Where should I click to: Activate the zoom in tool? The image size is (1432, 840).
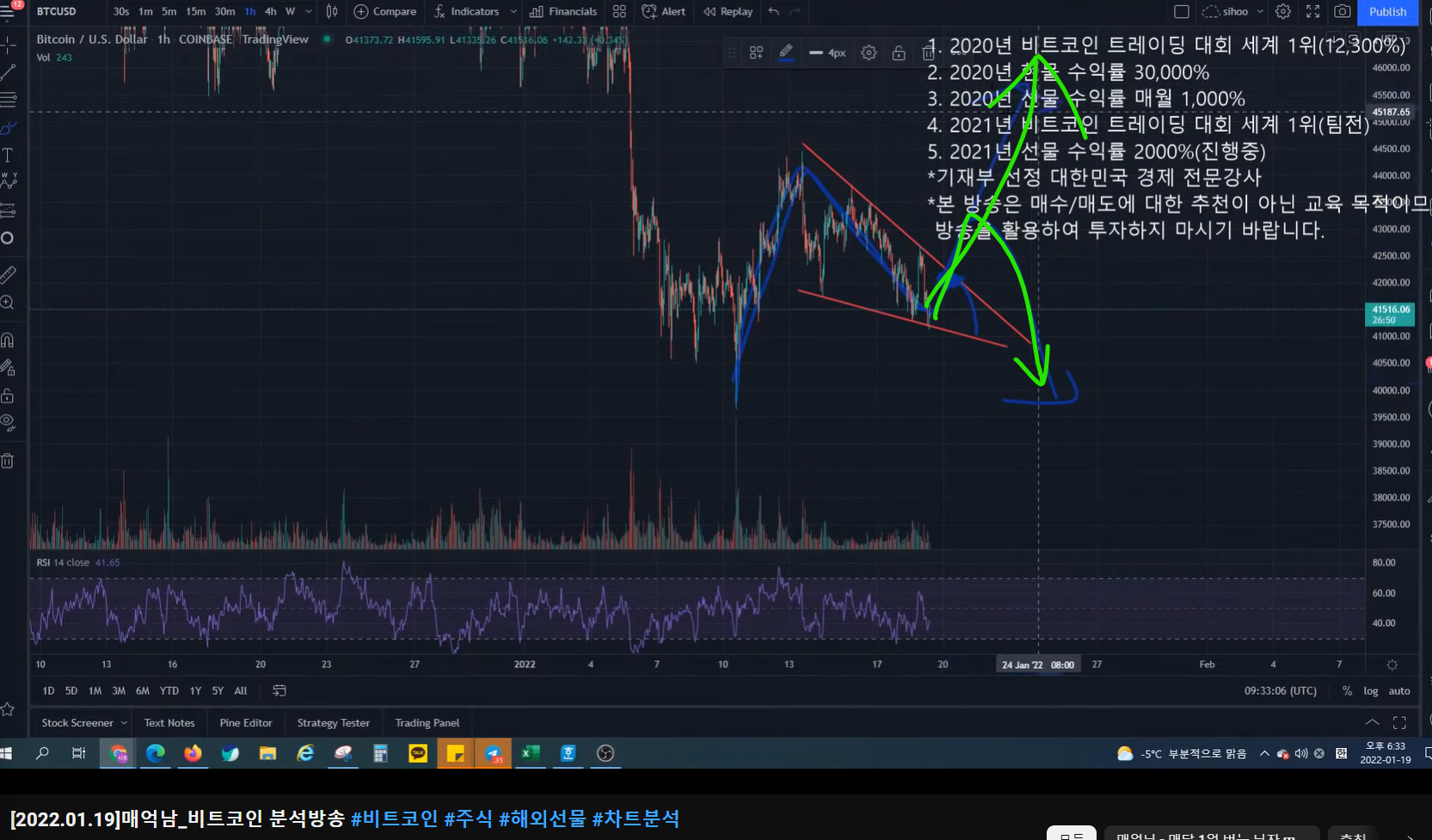8,303
